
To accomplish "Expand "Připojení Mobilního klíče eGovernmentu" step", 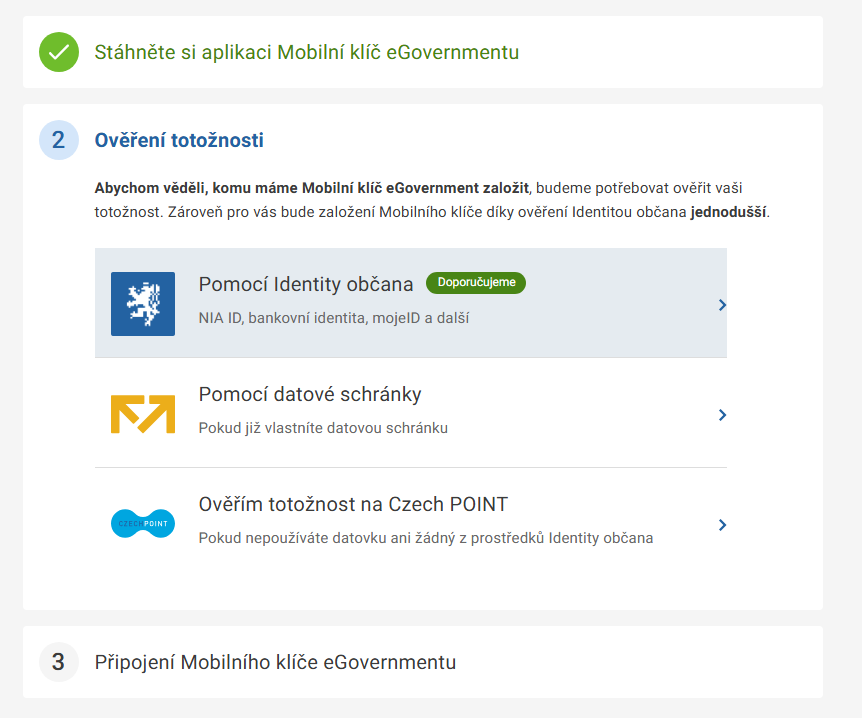I will pos(275,662).
